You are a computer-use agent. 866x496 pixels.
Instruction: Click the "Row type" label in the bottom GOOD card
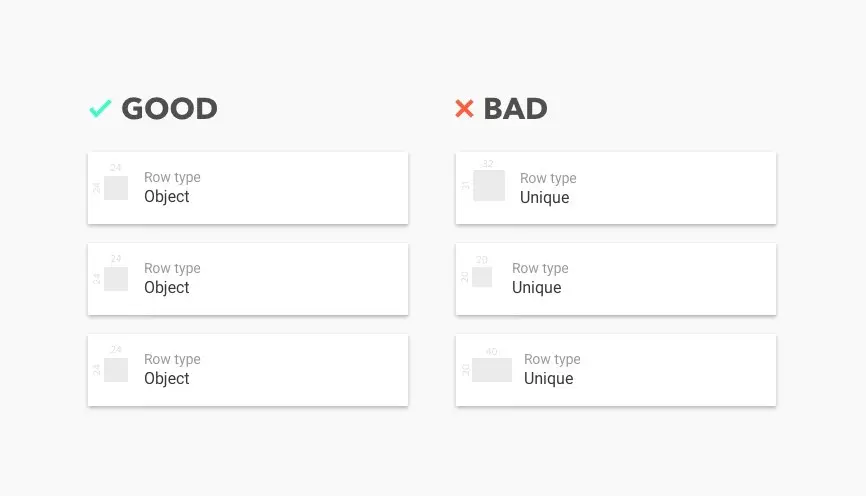(x=172, y=360)
